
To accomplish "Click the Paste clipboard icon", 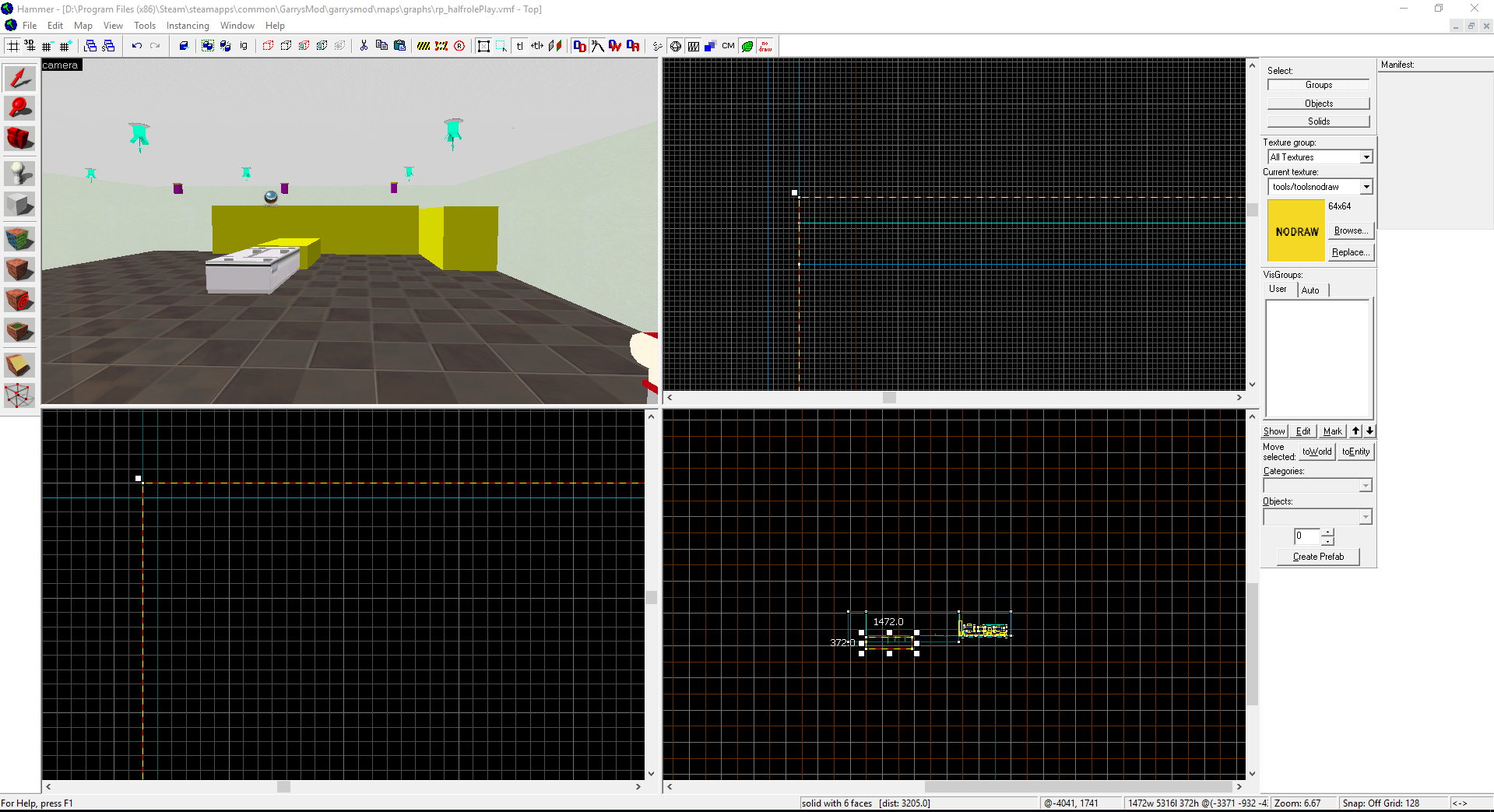I will click(399, 46).
